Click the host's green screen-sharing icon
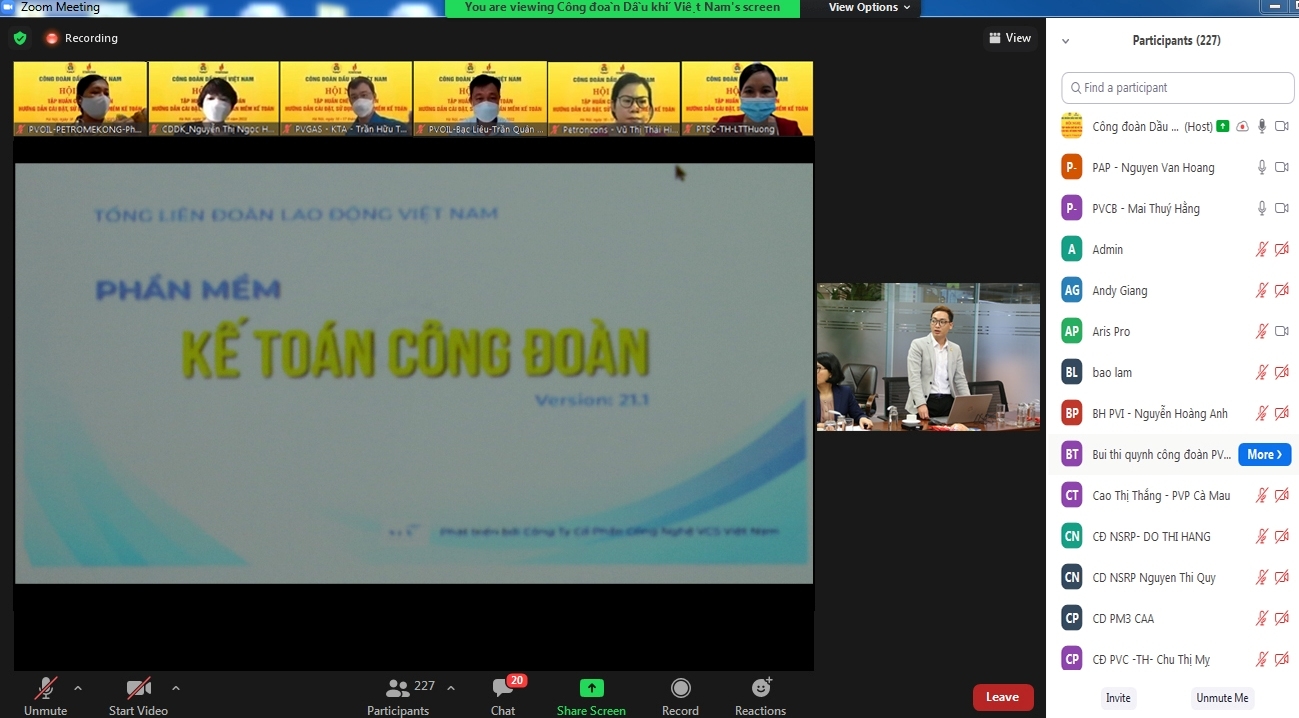This screenshot has width=1299, height=718. 1222,127
